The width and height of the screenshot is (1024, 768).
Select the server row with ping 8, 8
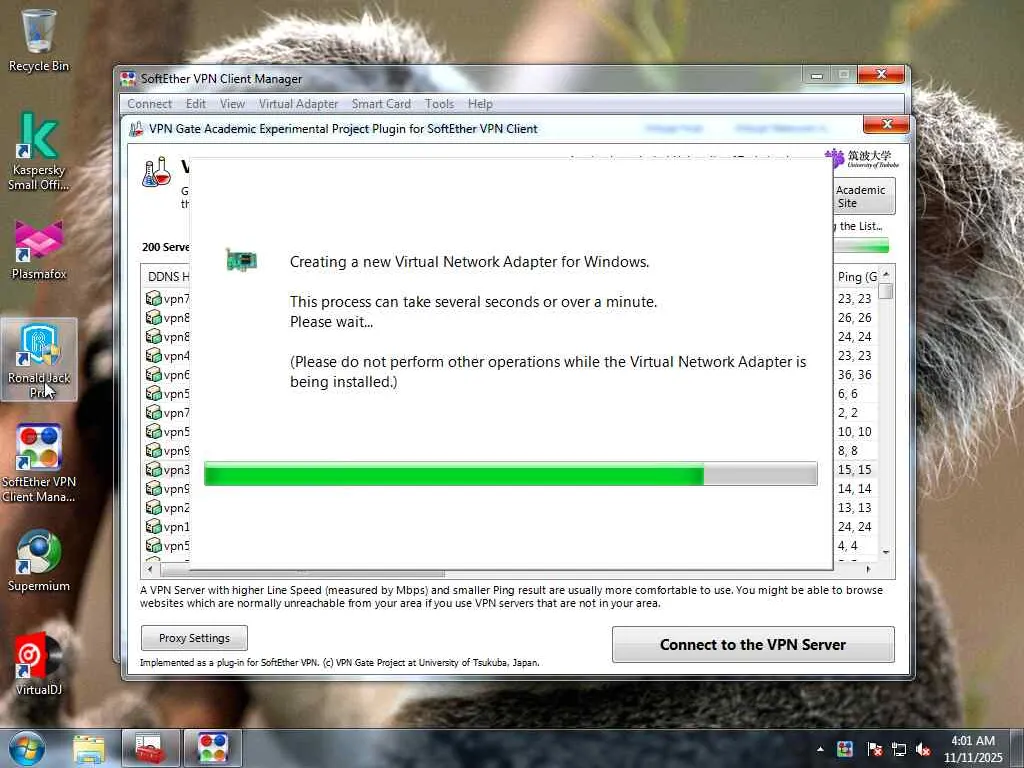point(855,451)
